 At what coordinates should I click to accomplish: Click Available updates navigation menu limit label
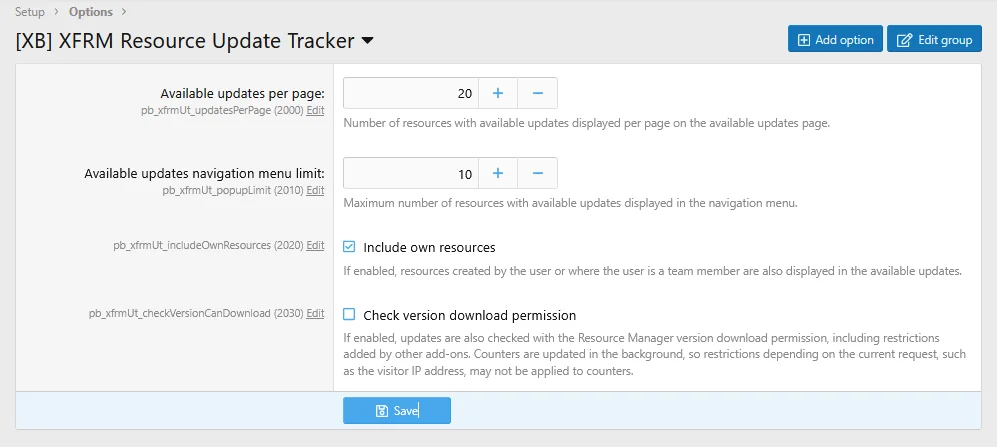tap(204, 174)
